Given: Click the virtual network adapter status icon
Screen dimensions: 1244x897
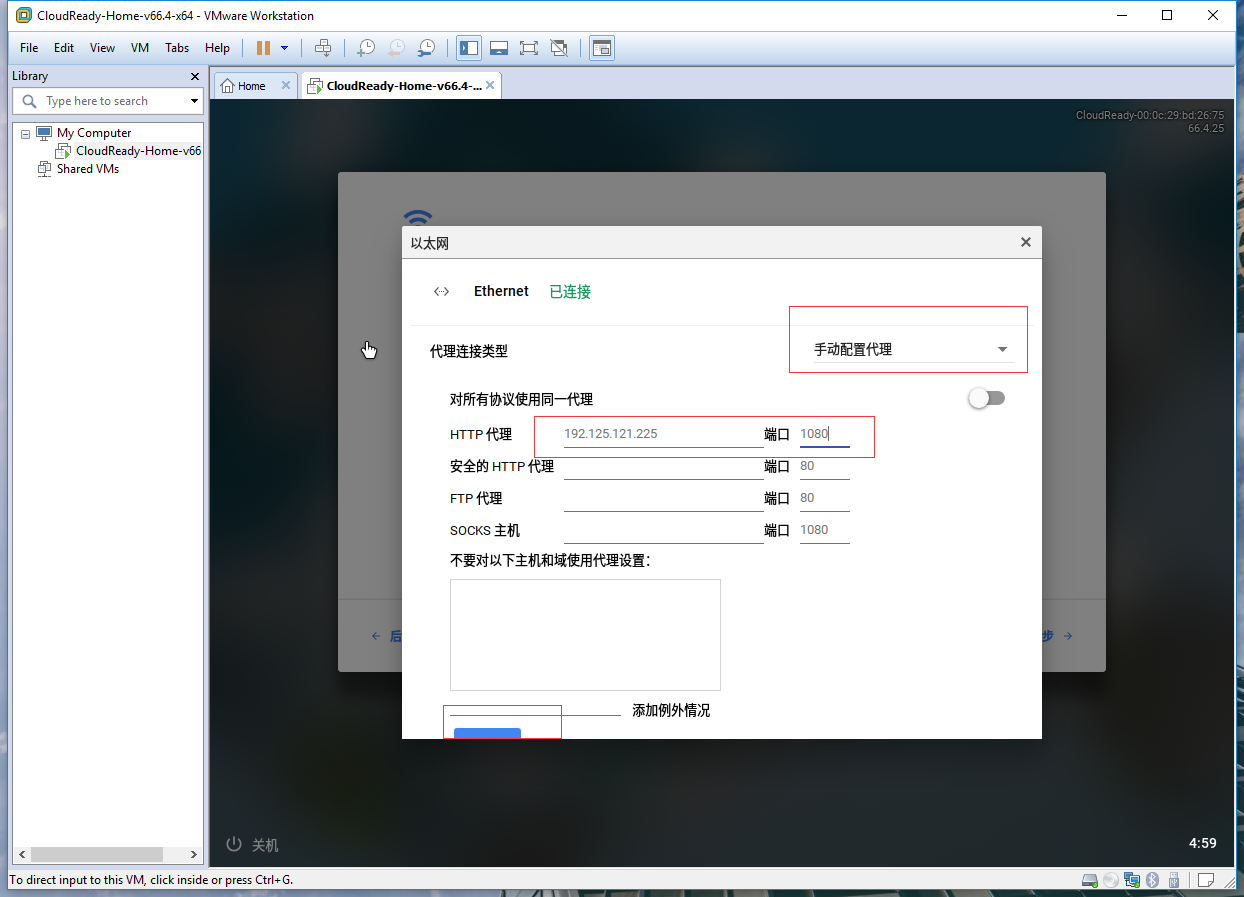Looking at the screenshot, I should [x=1132, y=880].
